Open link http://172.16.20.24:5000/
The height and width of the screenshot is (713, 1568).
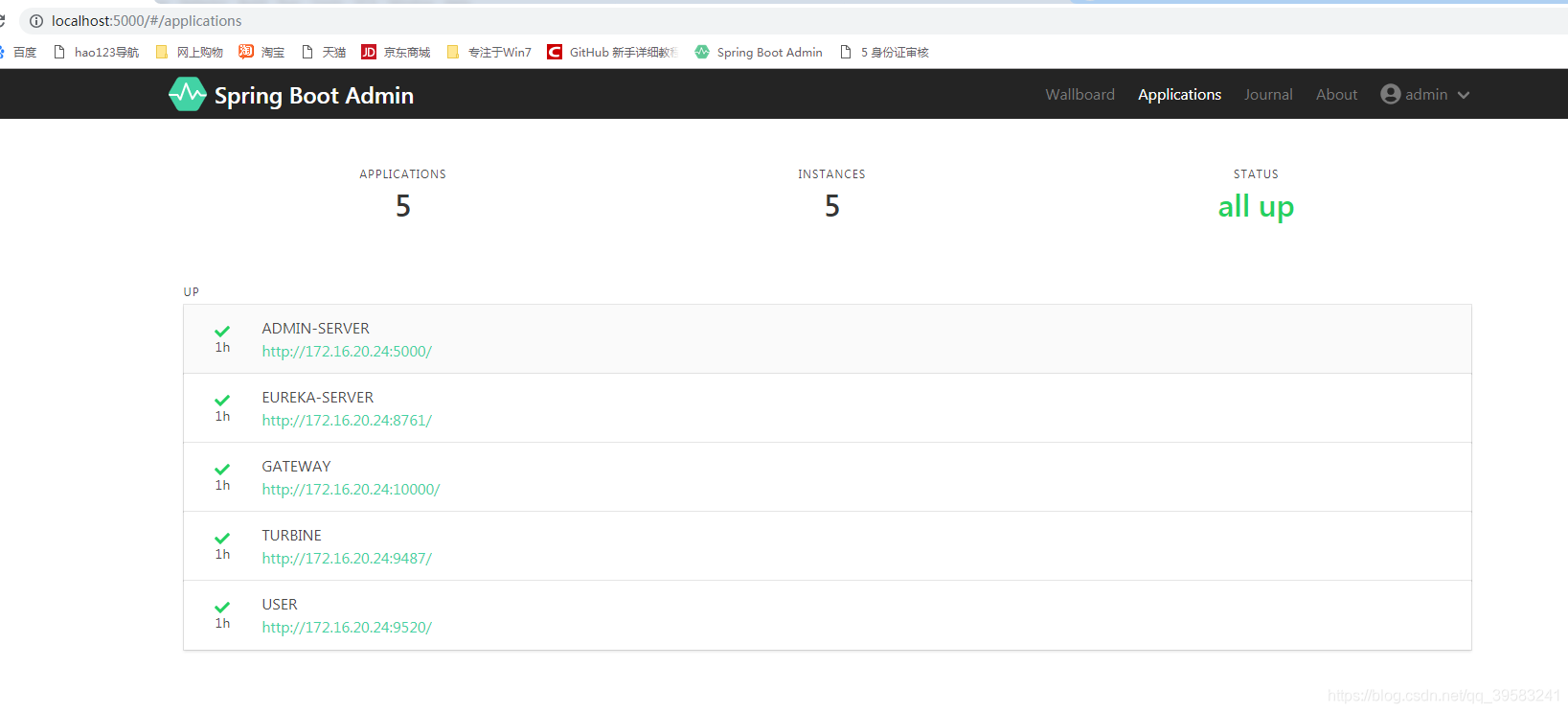[x=347, y=351]
